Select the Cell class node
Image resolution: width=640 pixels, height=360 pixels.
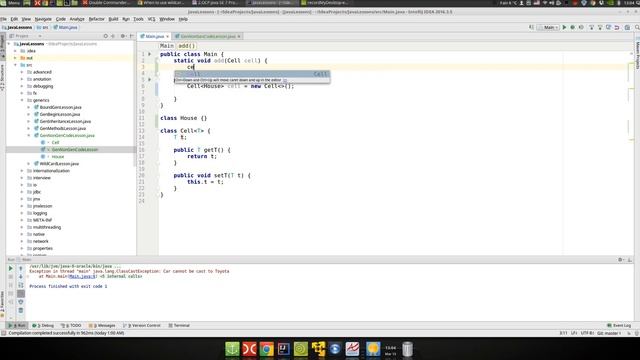click(x=56, y=142)
